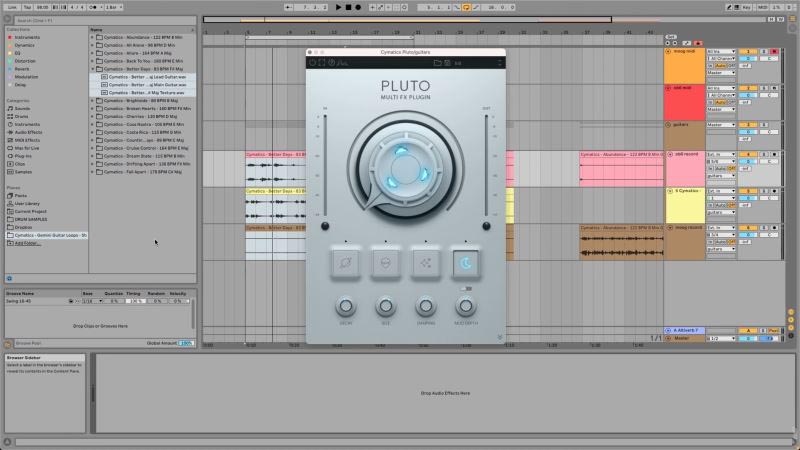This screenshot has width=800, height=450.
Task: Click the Pluto input level slider handle
Action: coord(325,226)
